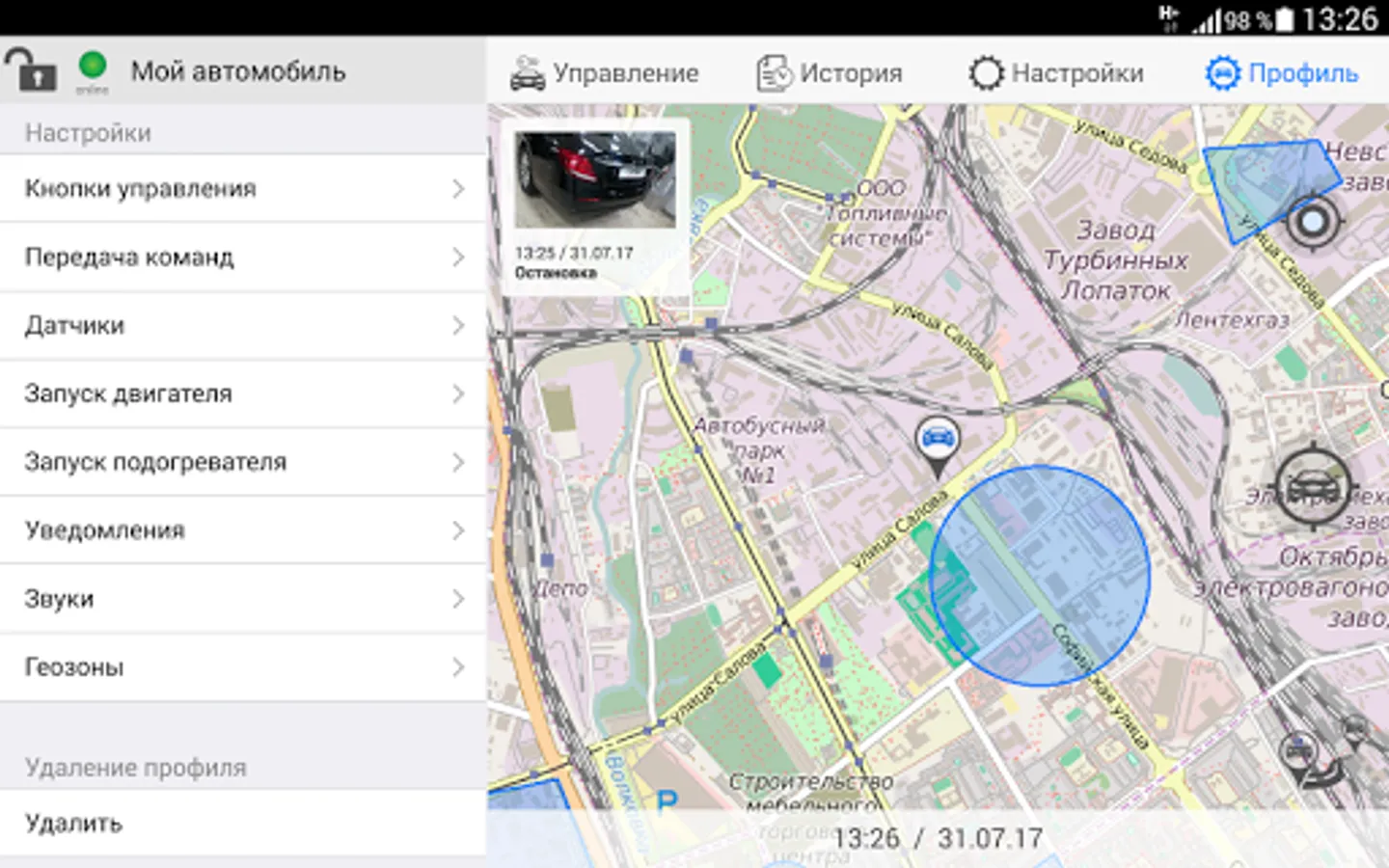The height and width of the screenshot is (868, 1389).
Task: Tap the blue parking P sign on map
Action: [666, 801]
